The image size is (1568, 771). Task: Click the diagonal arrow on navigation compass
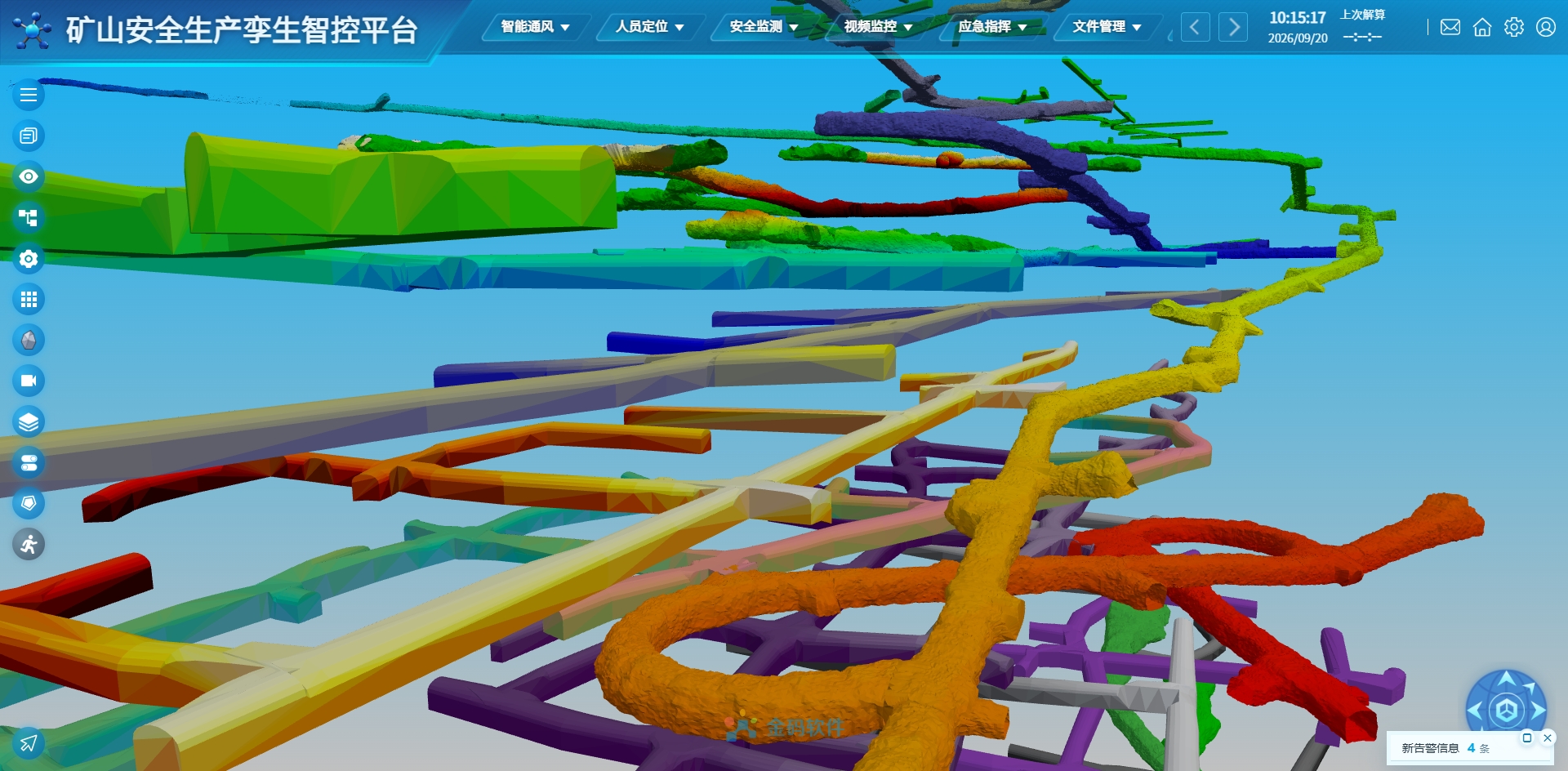1530,688
